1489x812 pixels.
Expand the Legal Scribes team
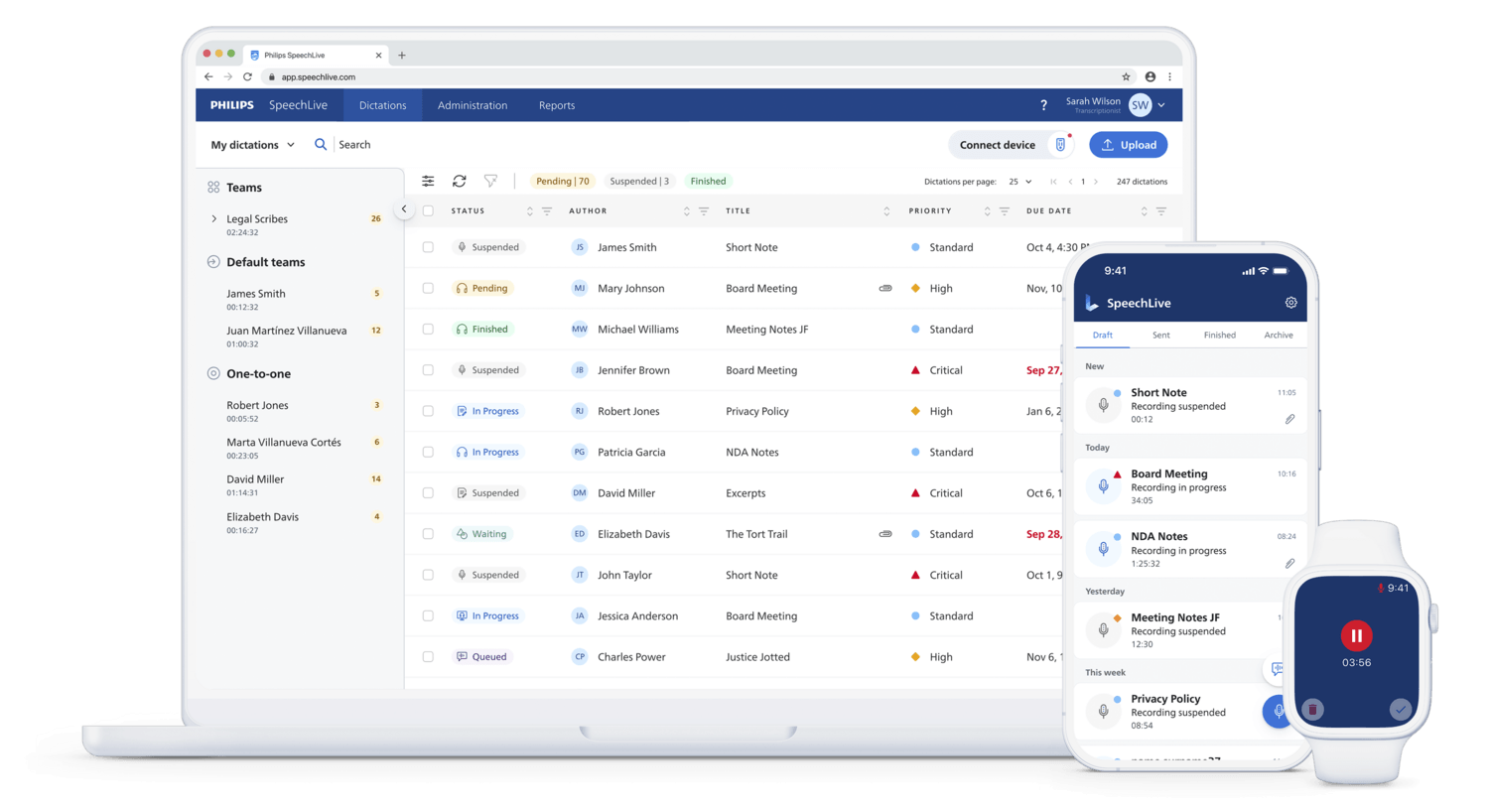pos(213,218)
